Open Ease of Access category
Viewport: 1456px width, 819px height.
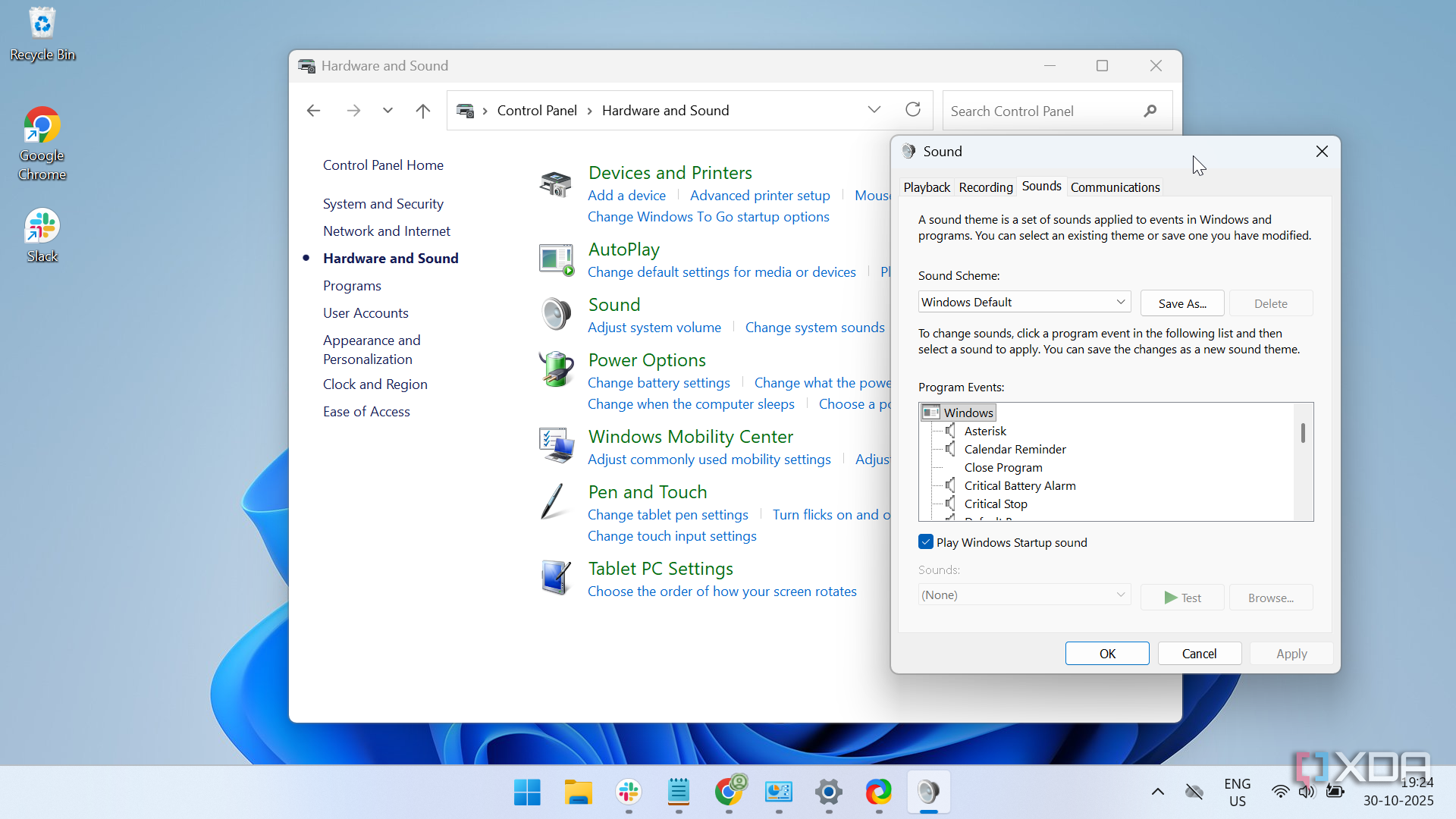pos(366,412)
